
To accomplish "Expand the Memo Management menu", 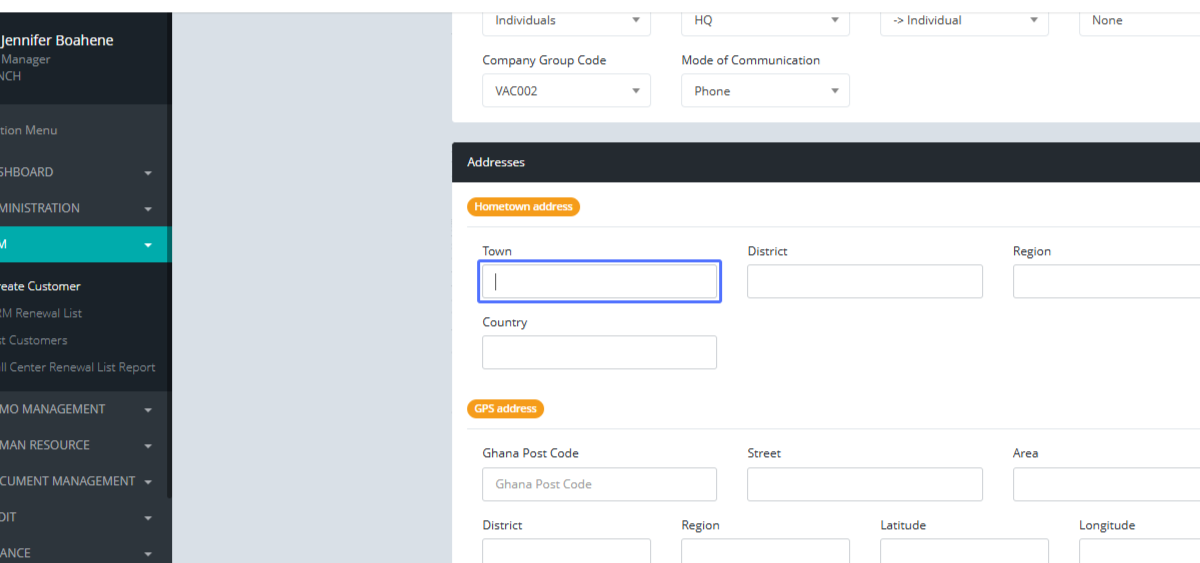I will (x=148, y=410).
